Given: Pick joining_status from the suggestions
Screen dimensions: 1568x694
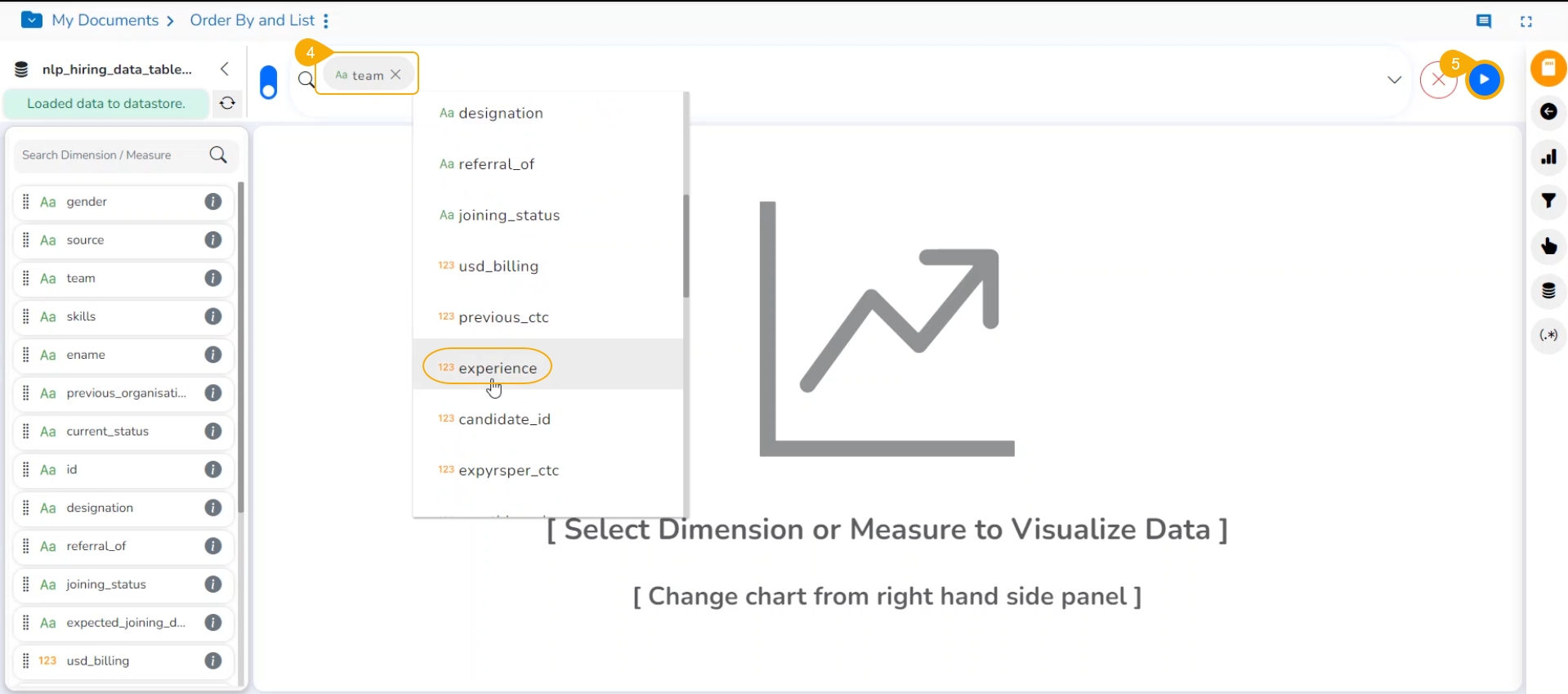Looking at the screenshot, I should click(508, 216).
